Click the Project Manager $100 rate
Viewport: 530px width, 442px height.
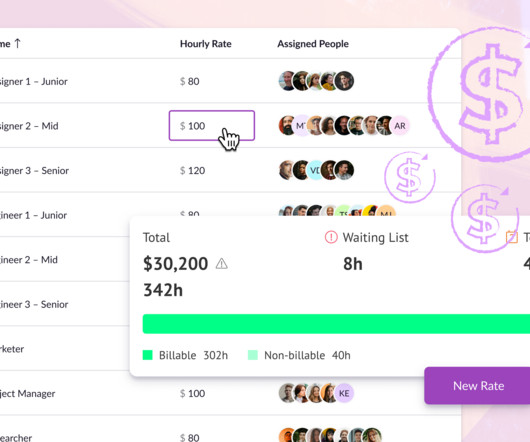pos(192,394)
